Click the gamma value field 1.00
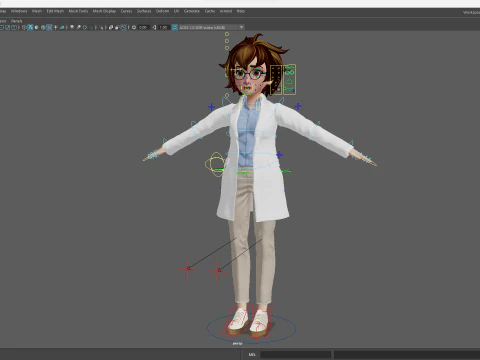The height and width of the screenshot is (360, 480). pos(163,27)
